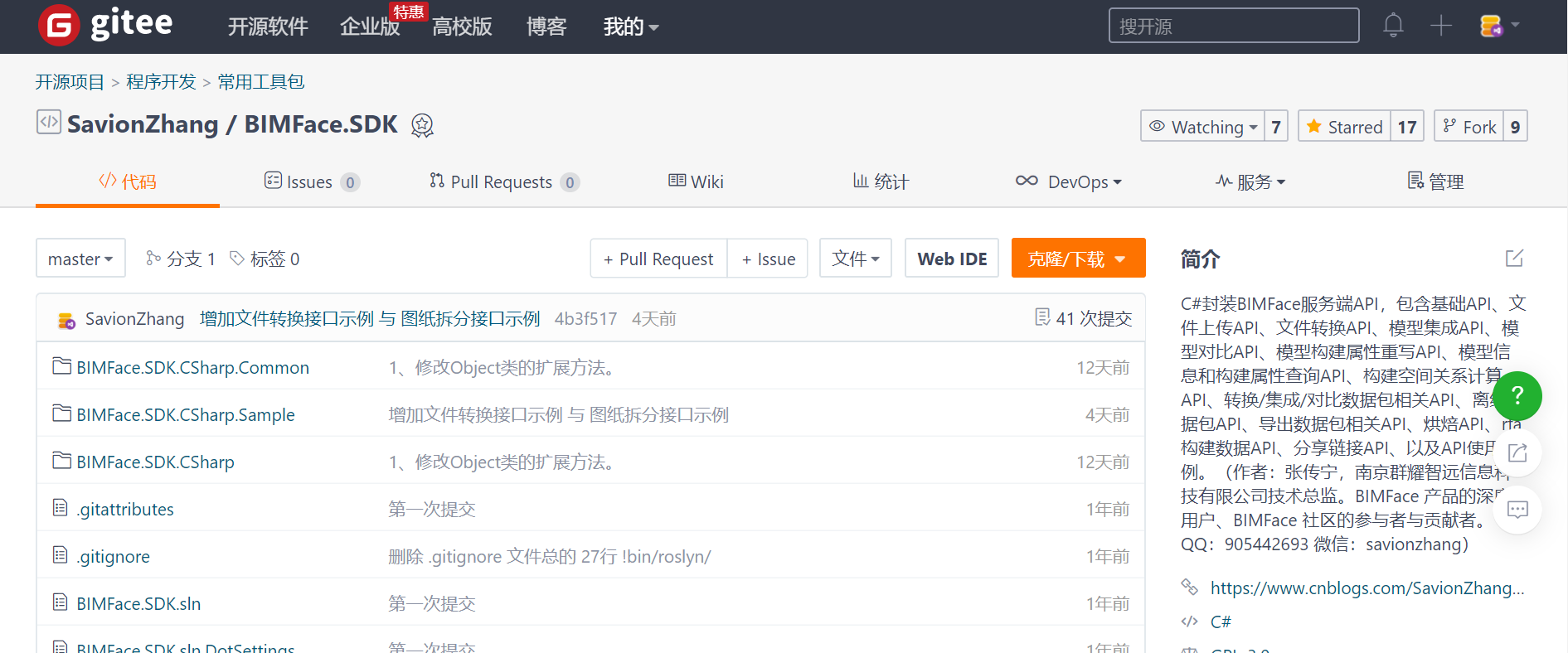This screenshot has height=653, width=1568.
Task: Click the code icon beside C# language
Action: 1190,622
